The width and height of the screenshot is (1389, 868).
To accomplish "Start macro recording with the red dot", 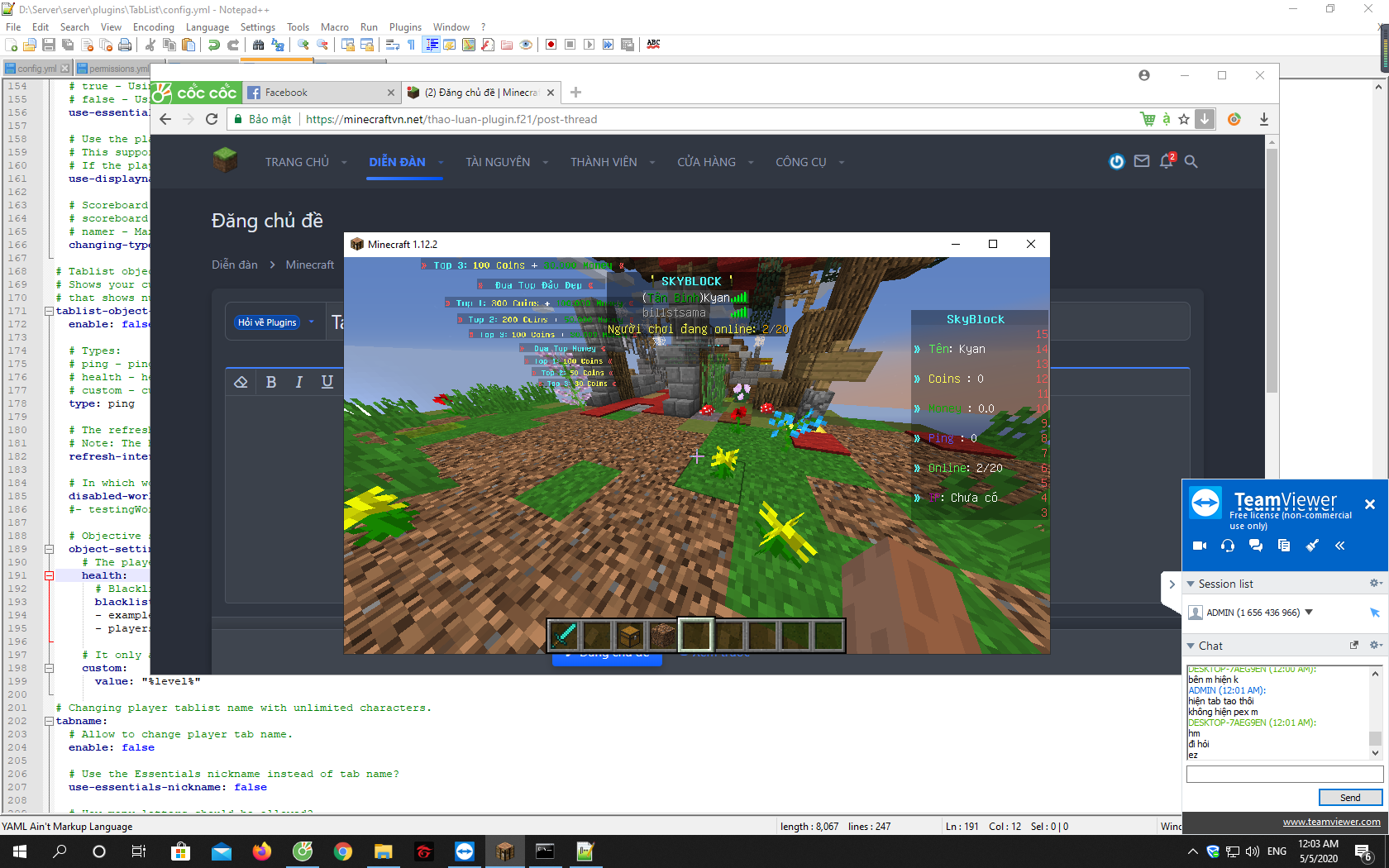I will click(x=551, y=45).
